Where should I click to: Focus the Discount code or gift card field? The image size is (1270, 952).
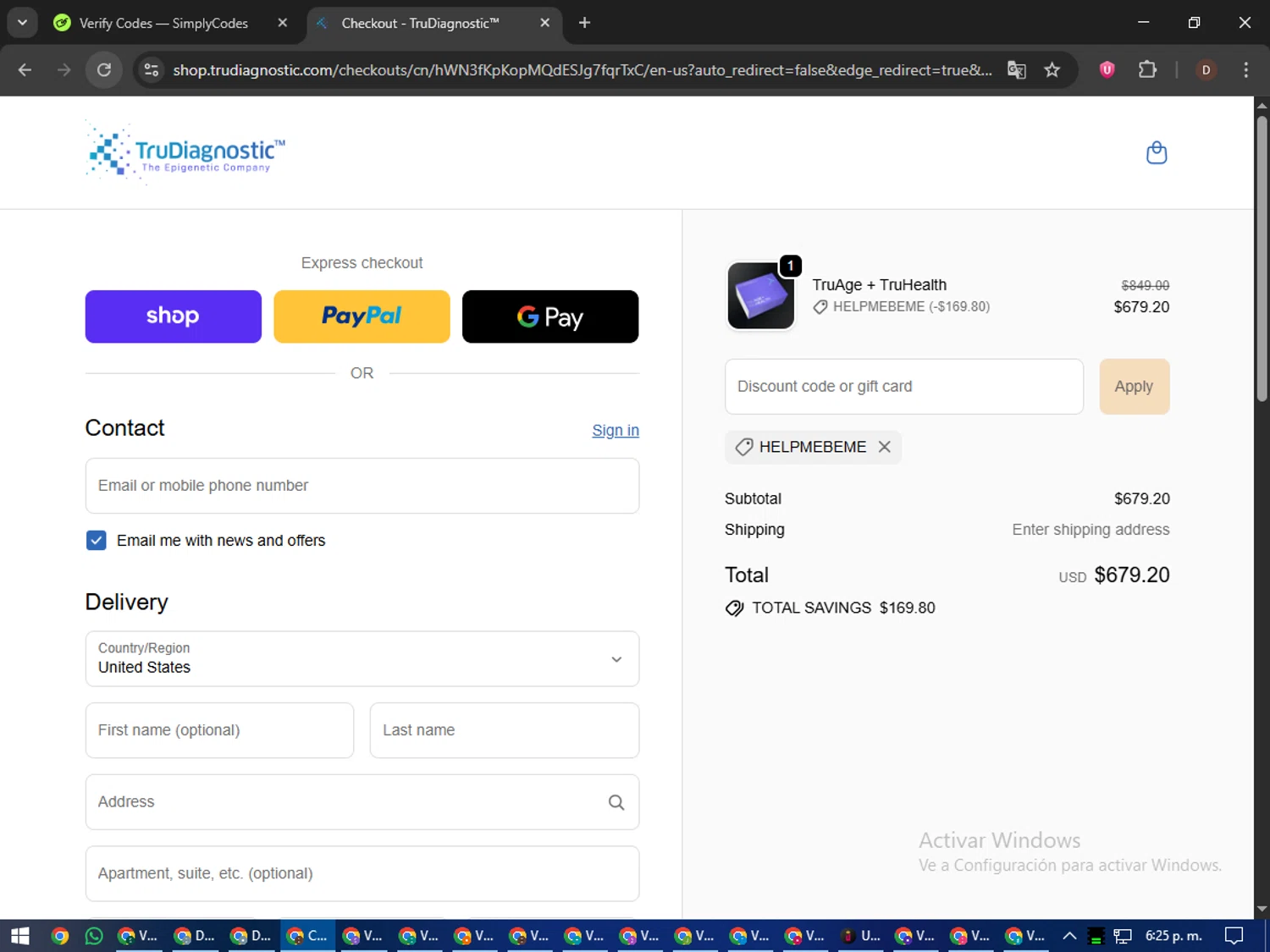pyautogui.click(x=904, y=387)
